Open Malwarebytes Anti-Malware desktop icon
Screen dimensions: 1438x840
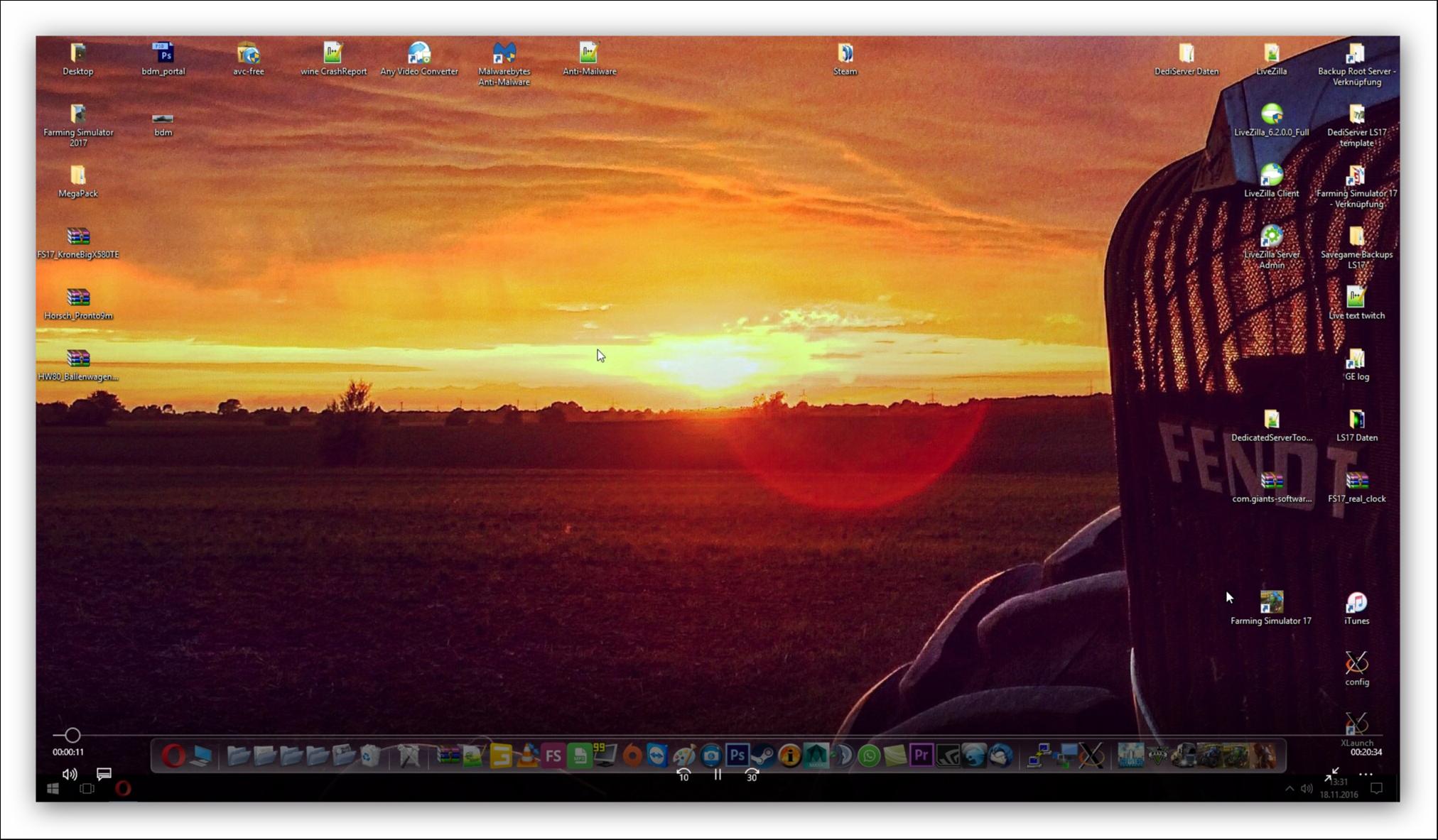point(504,64)
